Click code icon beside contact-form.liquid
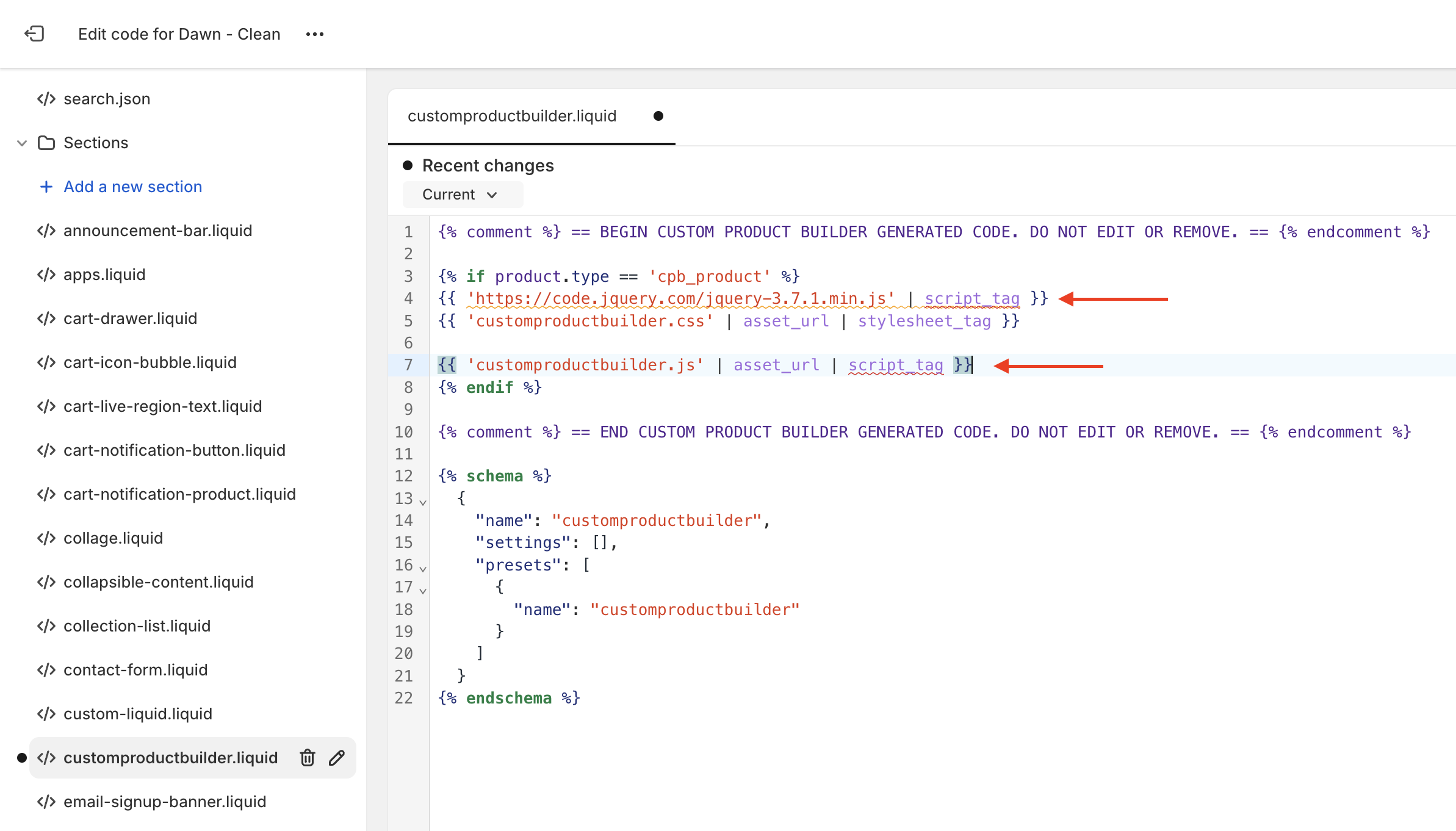Image resolution: width=1456 pixels, height=831 pixels. click(46, 670)
